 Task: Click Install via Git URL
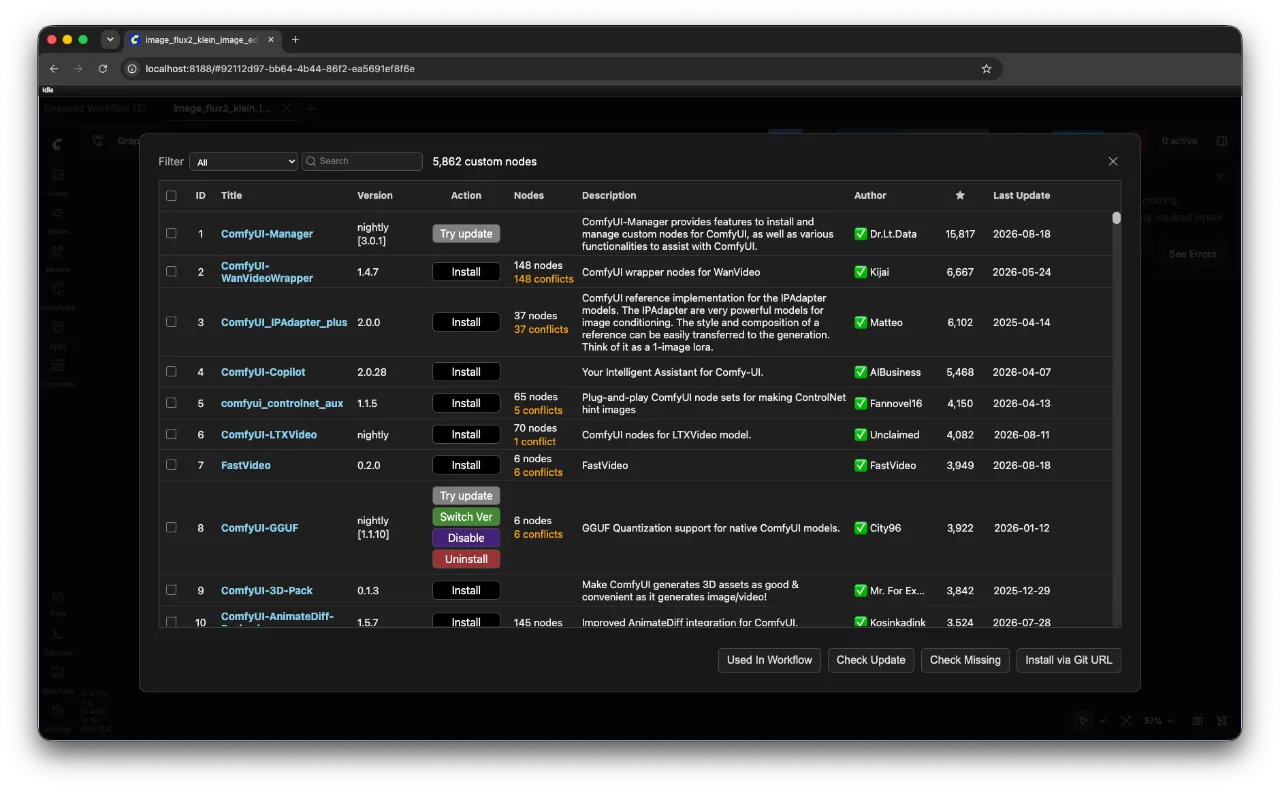[x=1068, y=660]
